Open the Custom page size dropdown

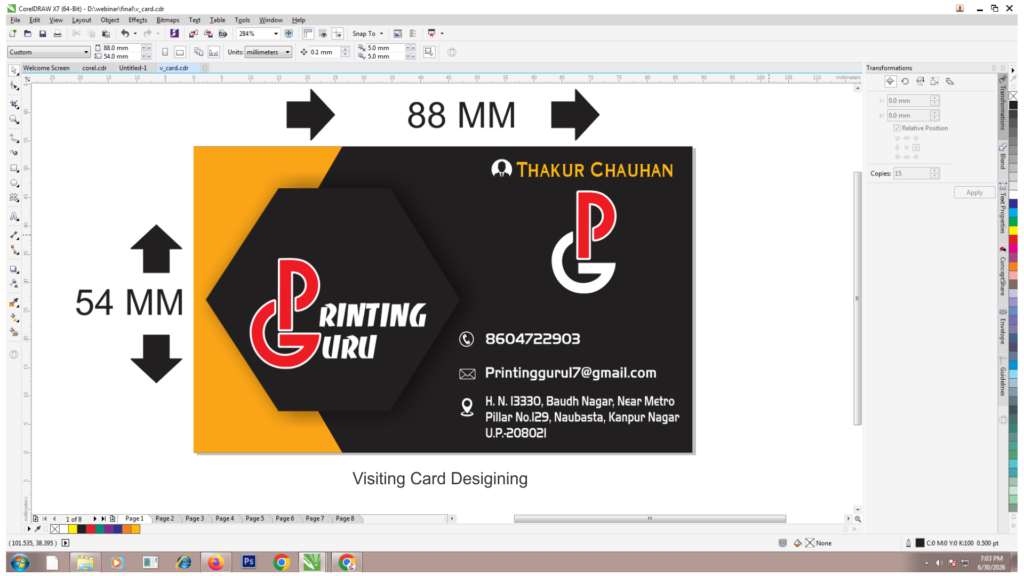(x=49, y=52)
